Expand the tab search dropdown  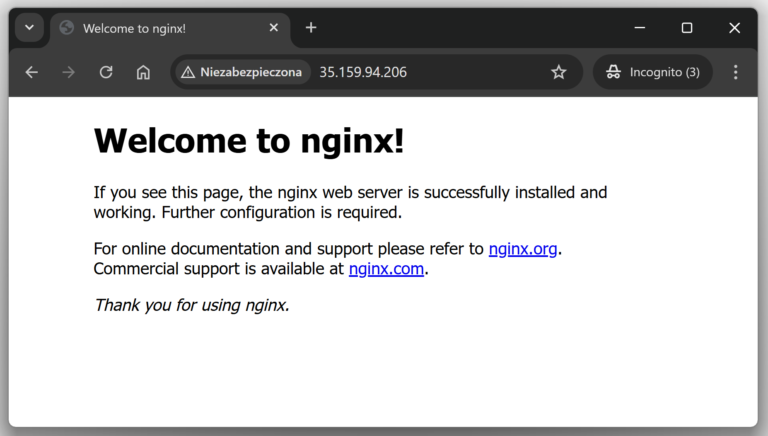29,28
